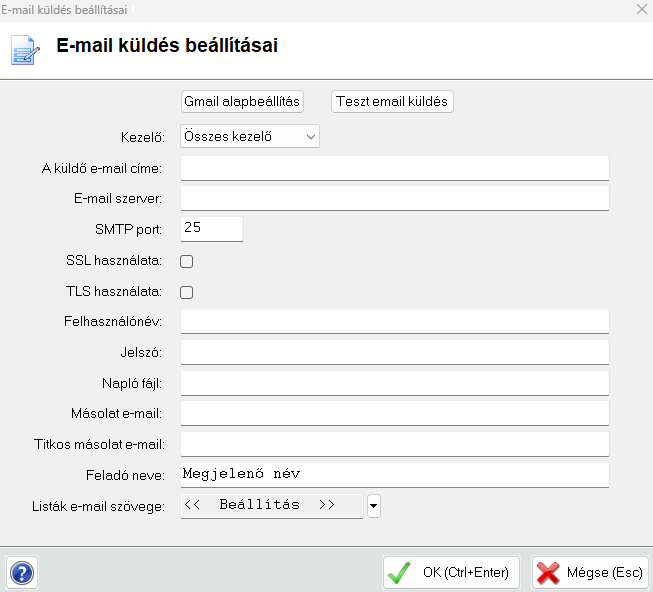The width and height of the screenshot is (653, 592).
Task: Click the Feladó neve text field
Action: pyautogui.click(x=394, y=474)
